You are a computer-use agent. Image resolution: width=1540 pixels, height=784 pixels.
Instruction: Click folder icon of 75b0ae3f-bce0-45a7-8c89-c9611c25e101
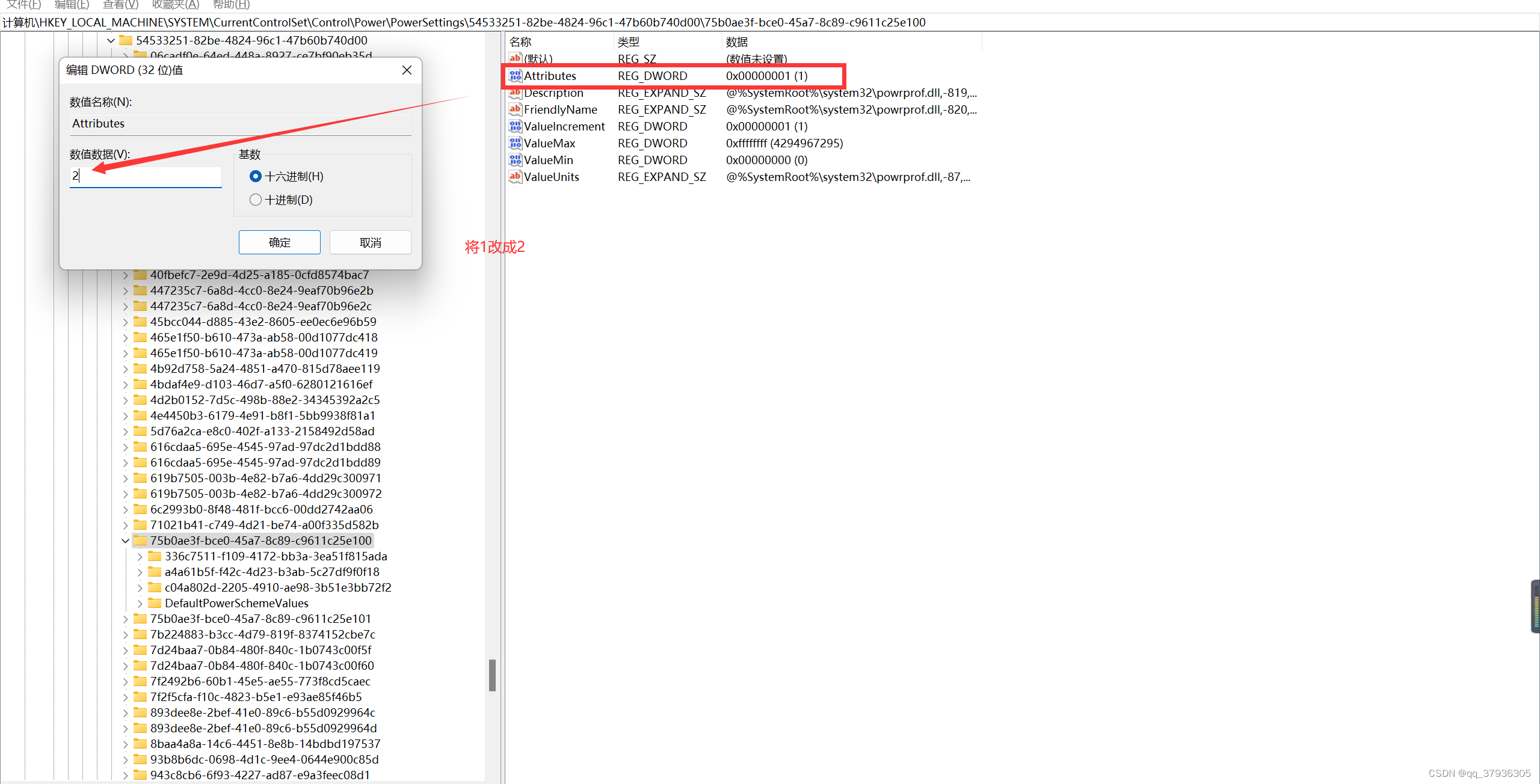click(x=140, y=619)
